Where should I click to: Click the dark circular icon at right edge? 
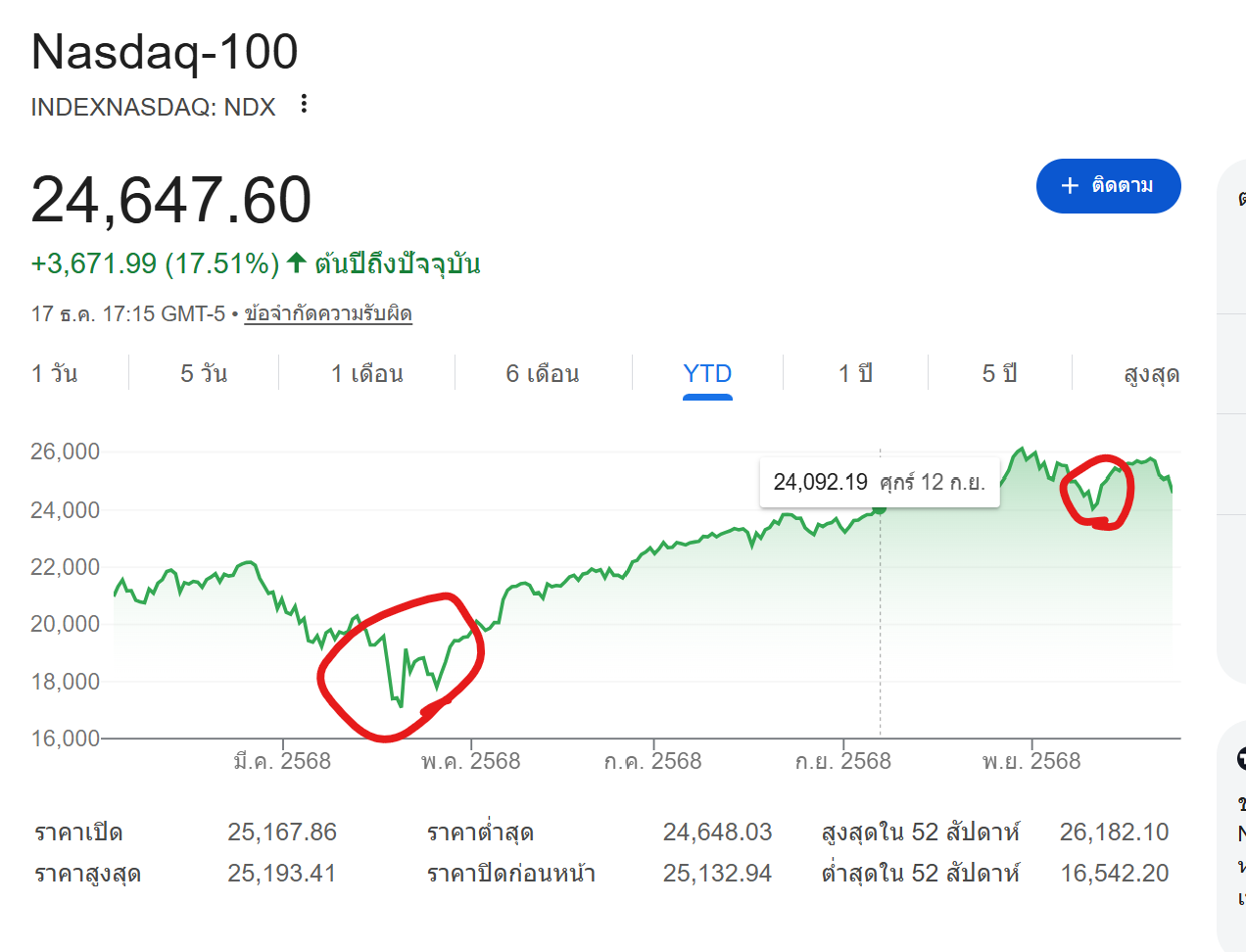click(1240, 757)
